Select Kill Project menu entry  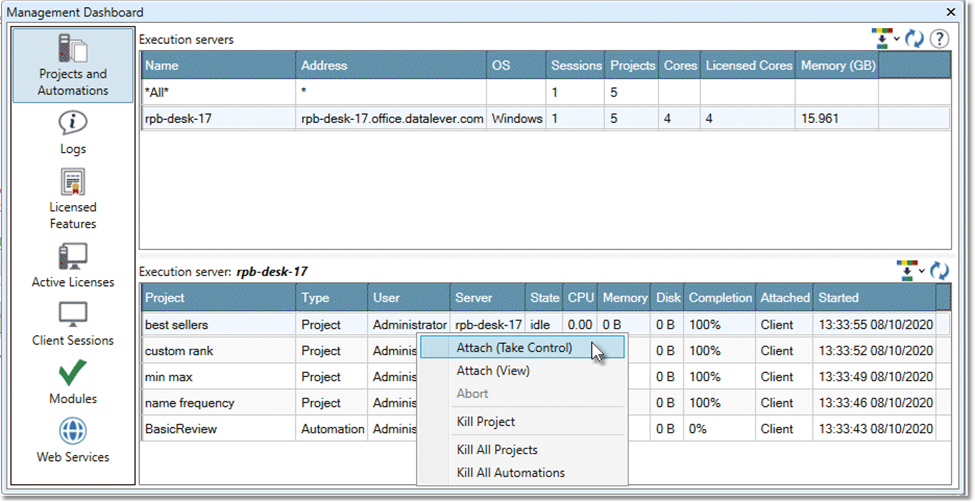coord(486,422)
